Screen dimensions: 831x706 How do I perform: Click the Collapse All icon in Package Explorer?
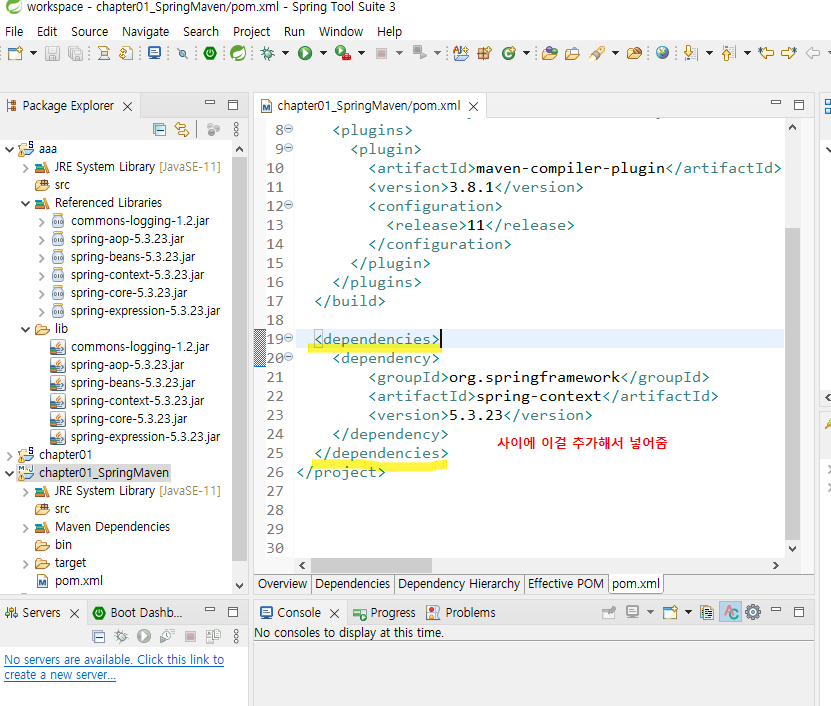pyautogui.click(x=159, y=129)
